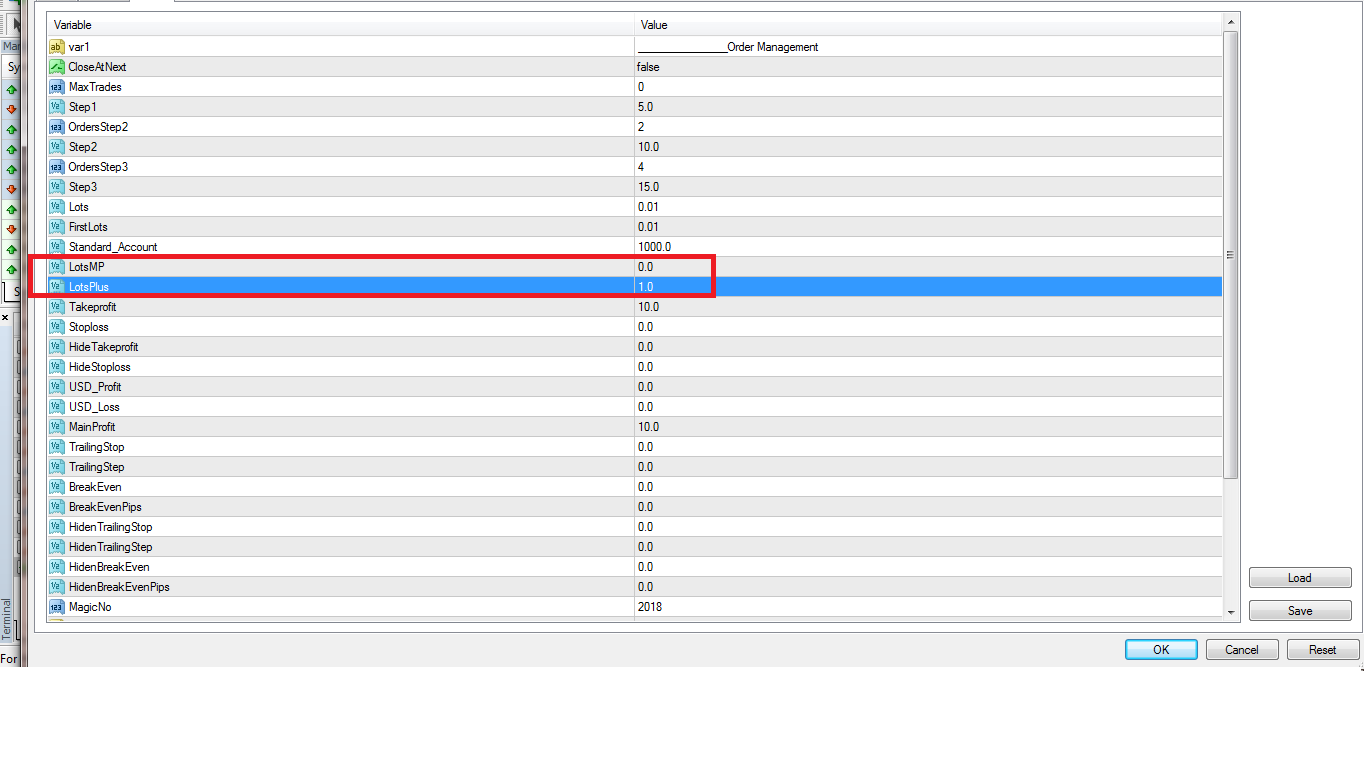Viewport: 1366px width, 768px height.
Task: Click the icon next to Takeprofit variable
Action: click(57, 307)
